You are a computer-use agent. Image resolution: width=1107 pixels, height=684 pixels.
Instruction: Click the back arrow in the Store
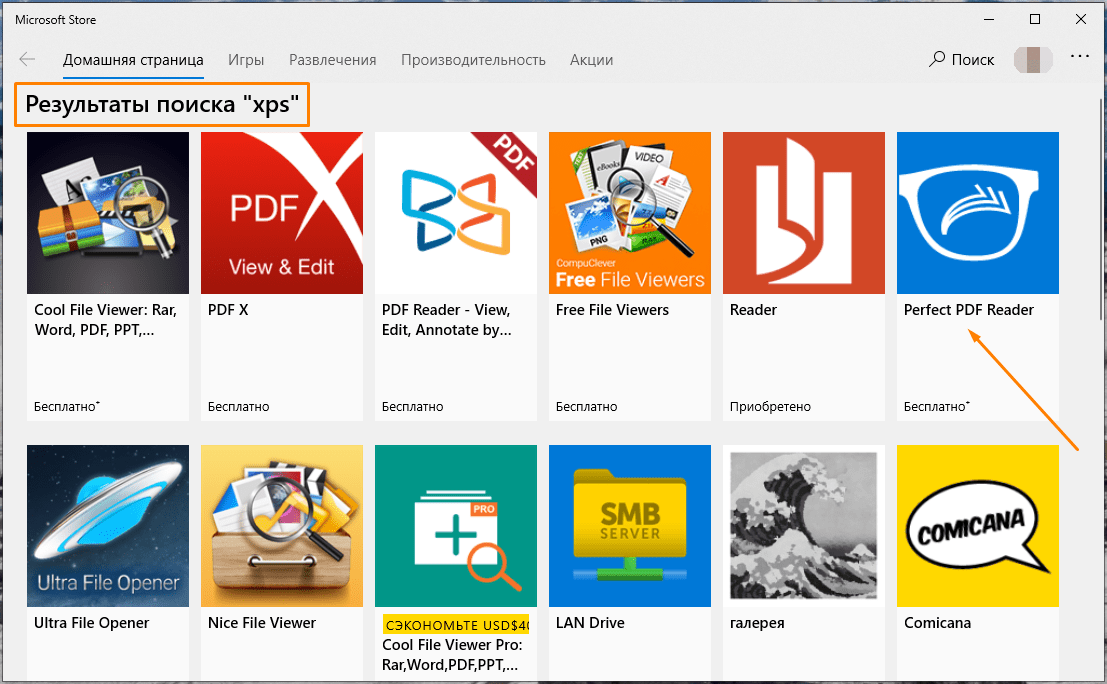[x=28, y=59]
